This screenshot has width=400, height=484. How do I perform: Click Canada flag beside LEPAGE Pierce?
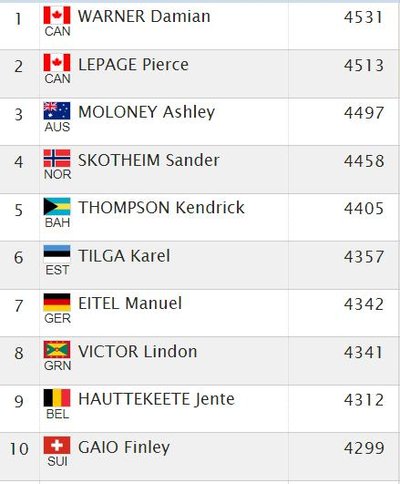click(x=57, y=63)
